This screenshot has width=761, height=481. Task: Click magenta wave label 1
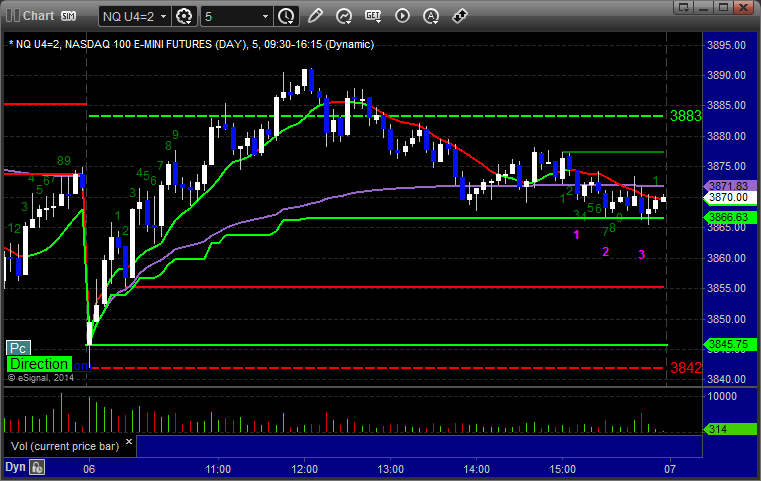click(576, 235)
